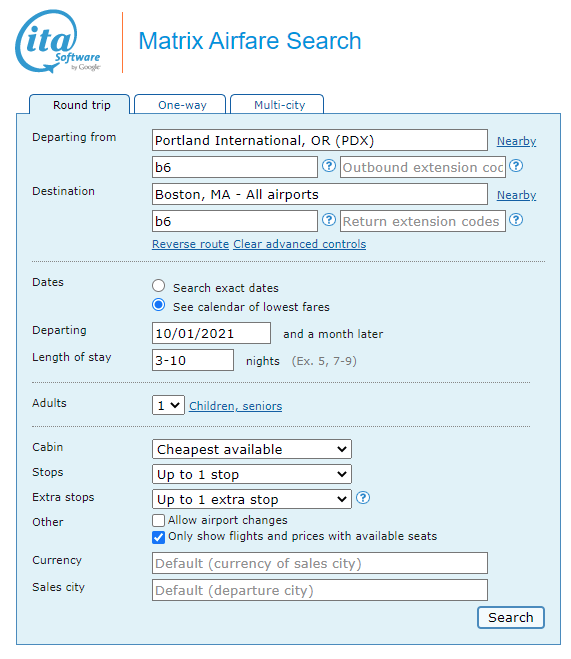Uncheck Only show flights with available seats
This screenshot has width=571, height=659.
point(158,537)
